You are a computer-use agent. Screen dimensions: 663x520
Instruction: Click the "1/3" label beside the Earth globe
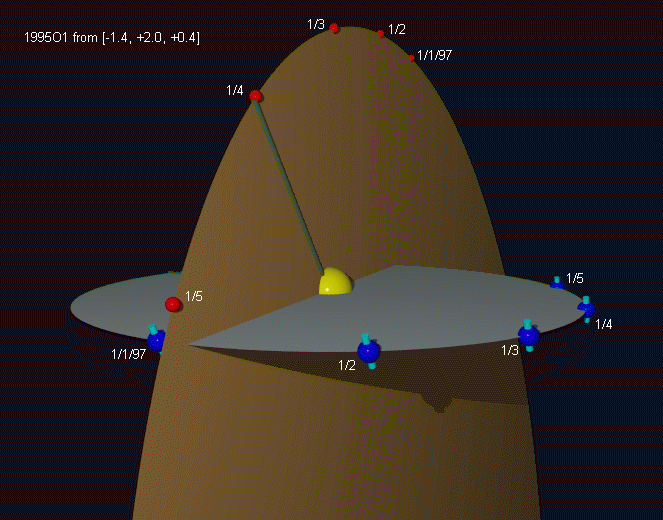point(510,350)
